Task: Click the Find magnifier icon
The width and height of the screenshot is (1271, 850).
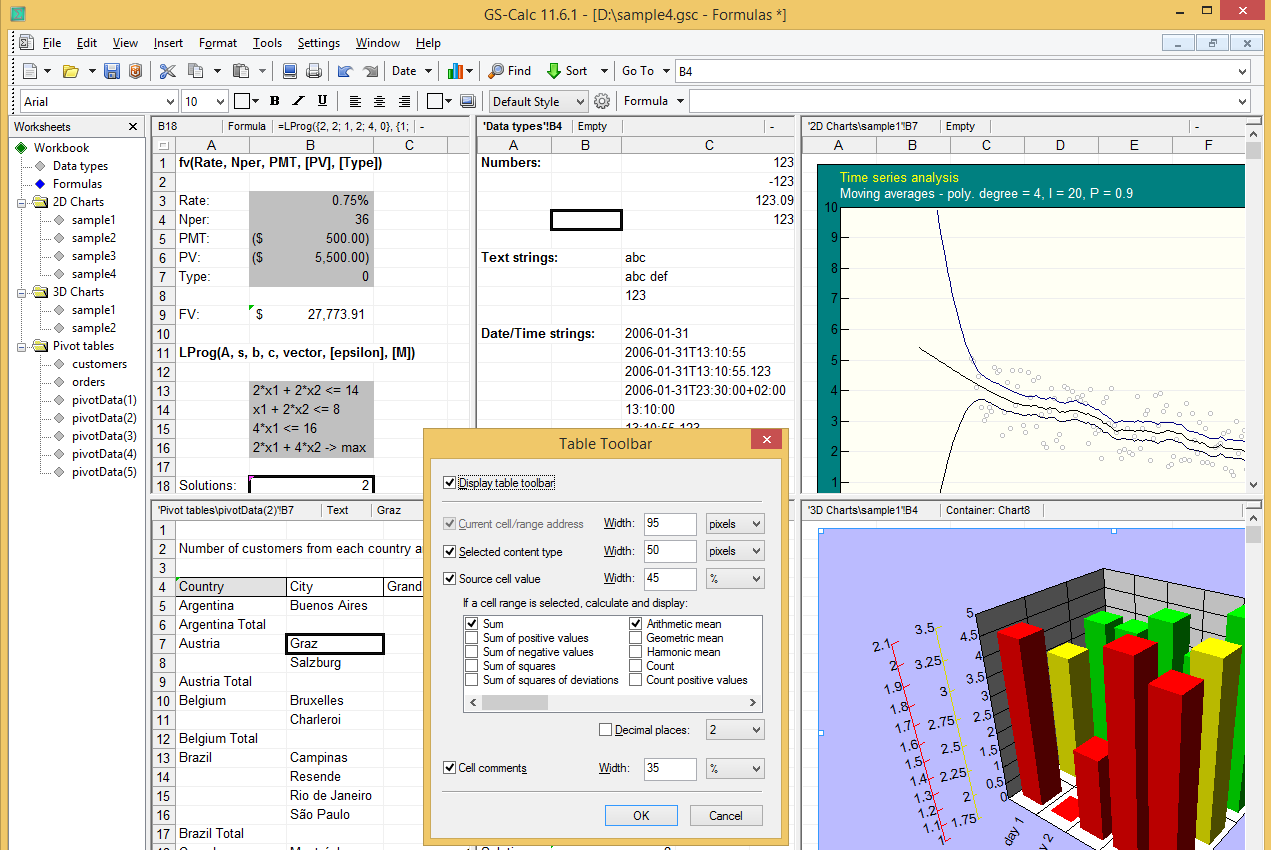Action: click(496, 71)
